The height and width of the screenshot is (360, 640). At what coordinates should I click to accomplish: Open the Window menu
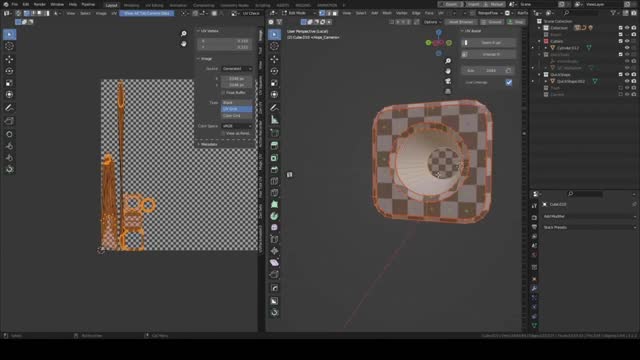click(x=57, y=4)
